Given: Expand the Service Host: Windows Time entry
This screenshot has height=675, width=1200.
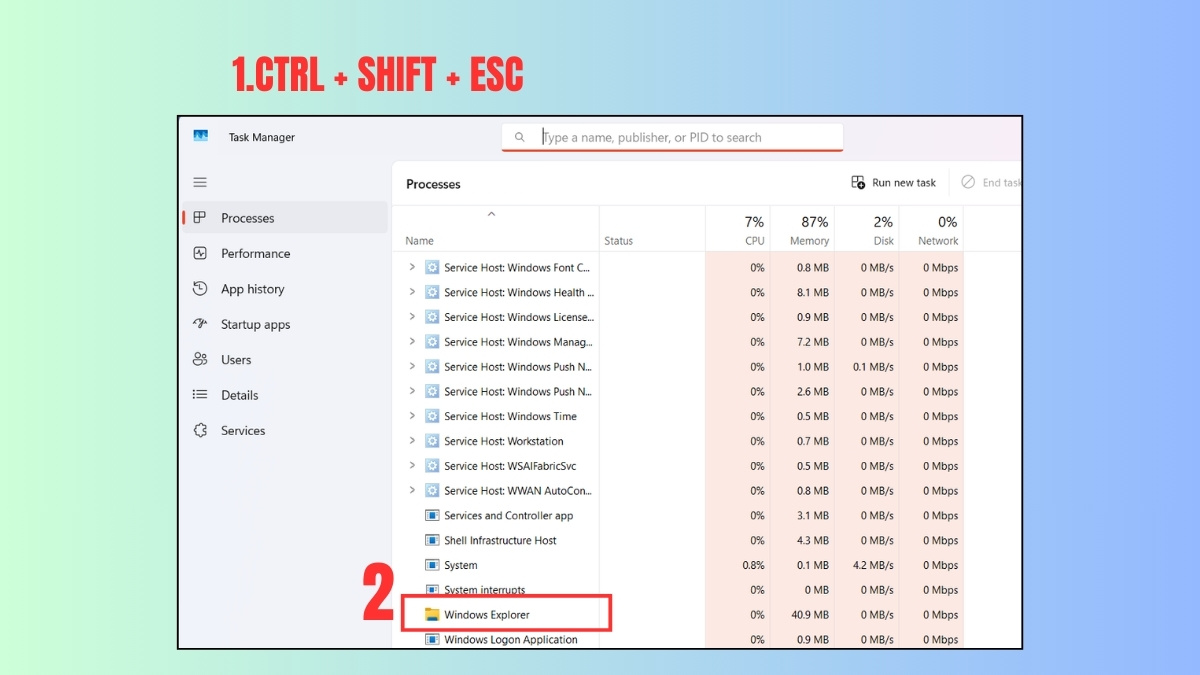Looking at the screenshot, I should click(412, 416).
